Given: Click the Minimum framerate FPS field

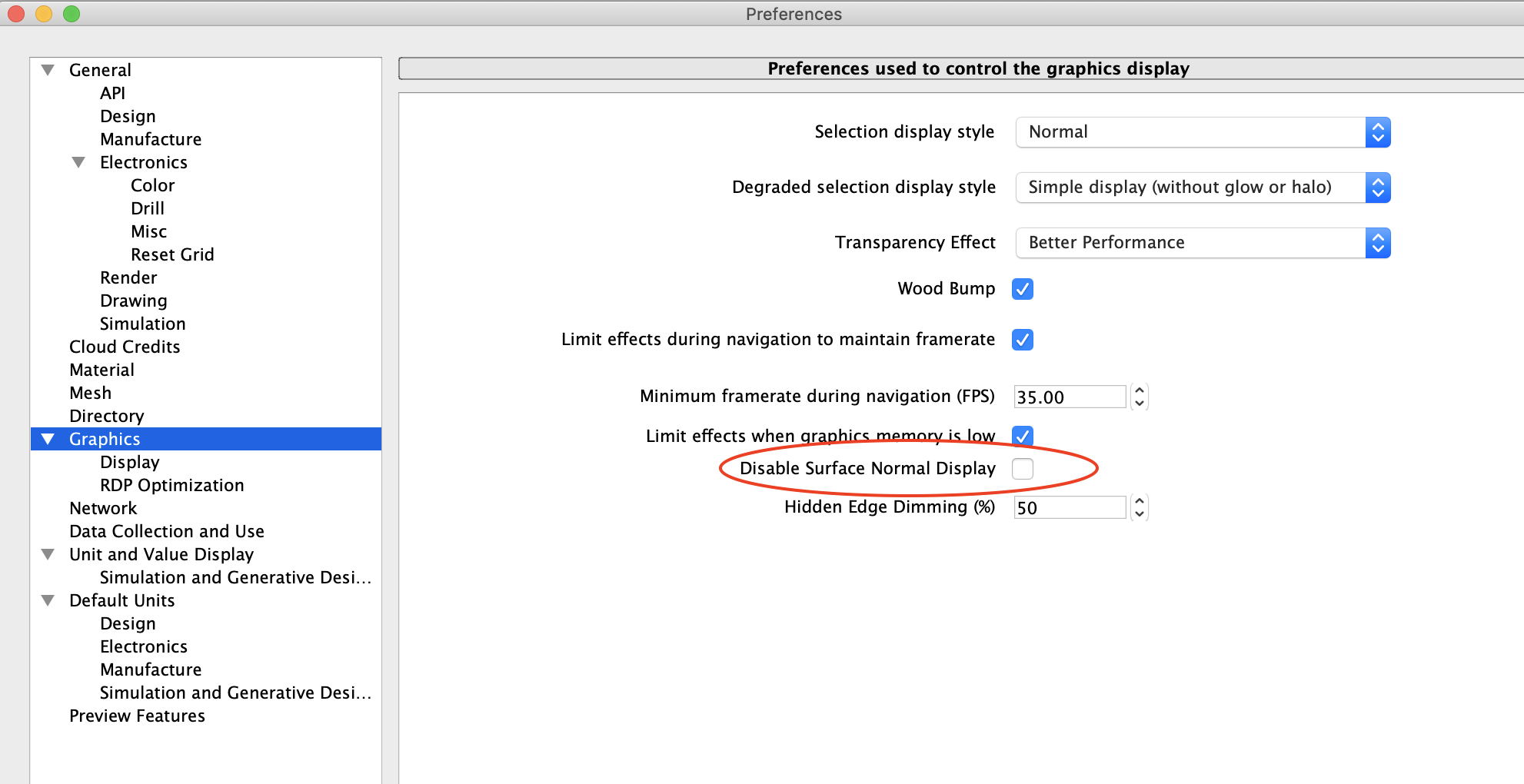Looking at the screenshot, I should click(x=1070, y=397).
